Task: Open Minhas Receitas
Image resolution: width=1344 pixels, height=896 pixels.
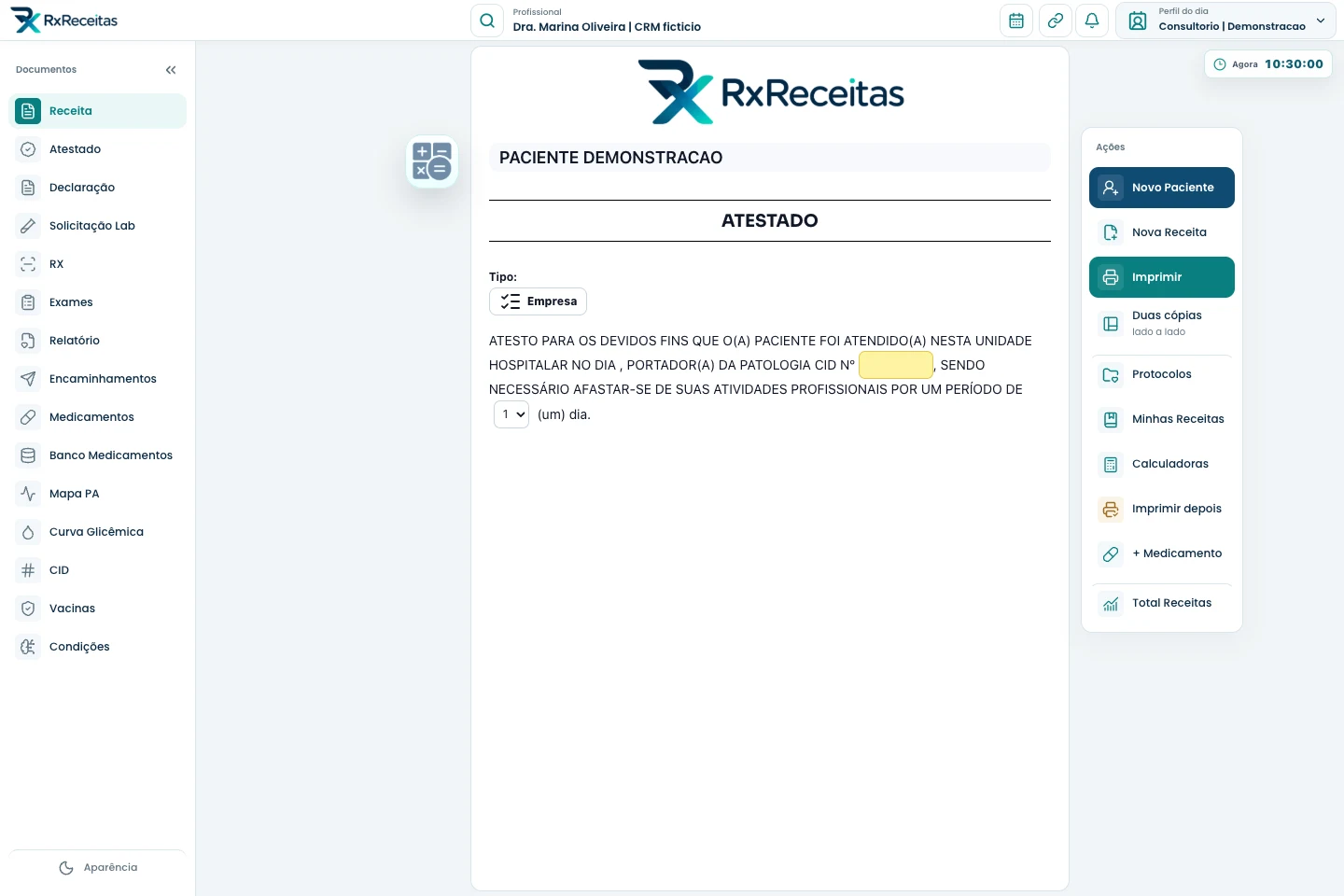Action: point(1162,419)
